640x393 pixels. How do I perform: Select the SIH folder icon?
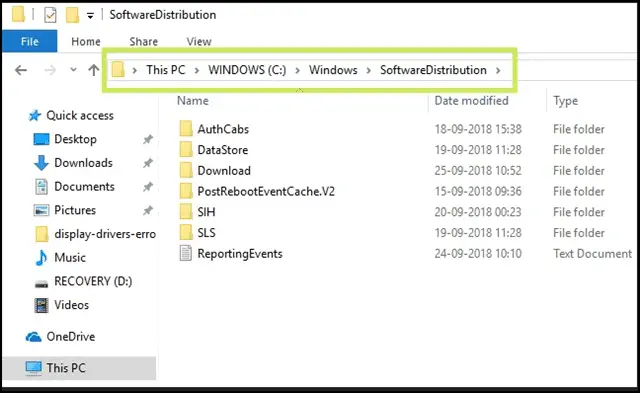pyautogui.click(x=186, y=212)
